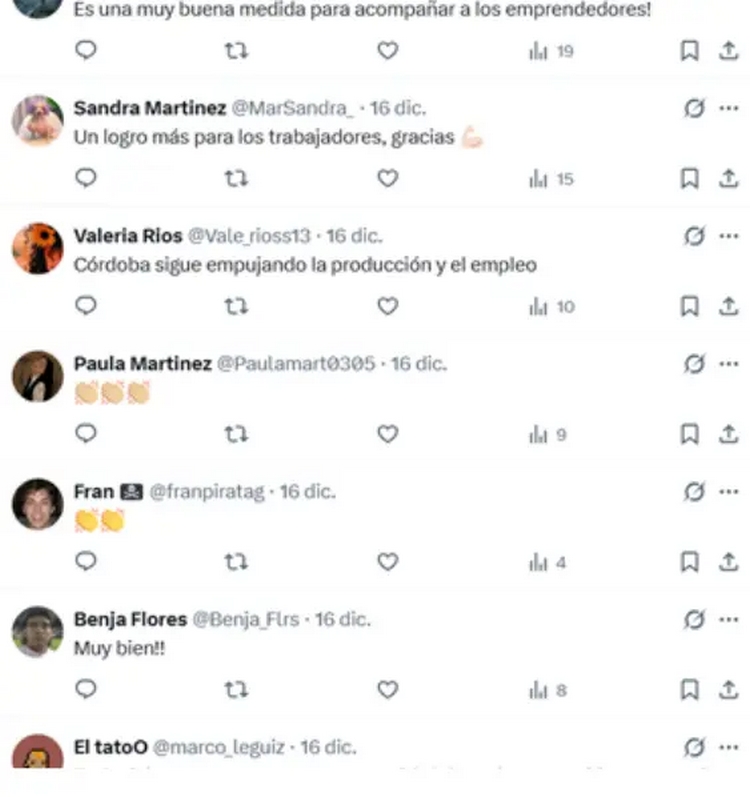This screenshot has height=797, width=750.
Task: Open Benja Flores's avatar picture
Action: [38, 632]
